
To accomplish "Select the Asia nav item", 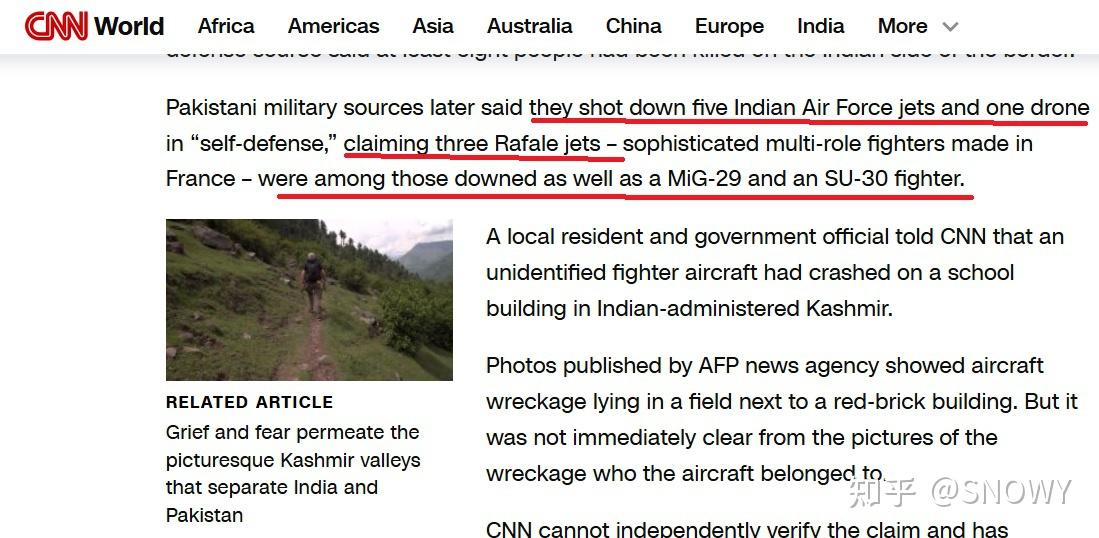I will click(433, 26).
